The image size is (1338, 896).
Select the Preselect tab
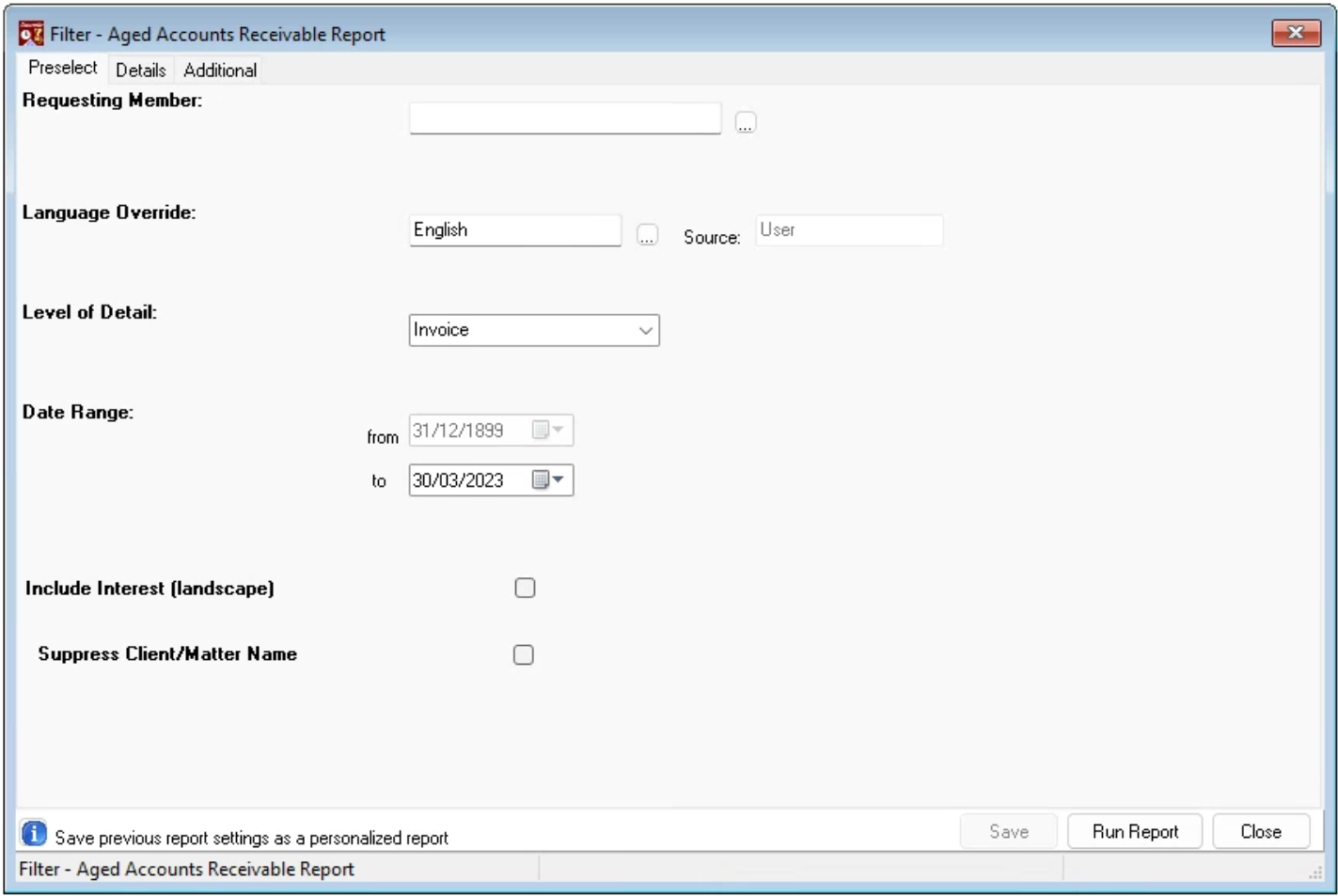(x=62, y=68)
